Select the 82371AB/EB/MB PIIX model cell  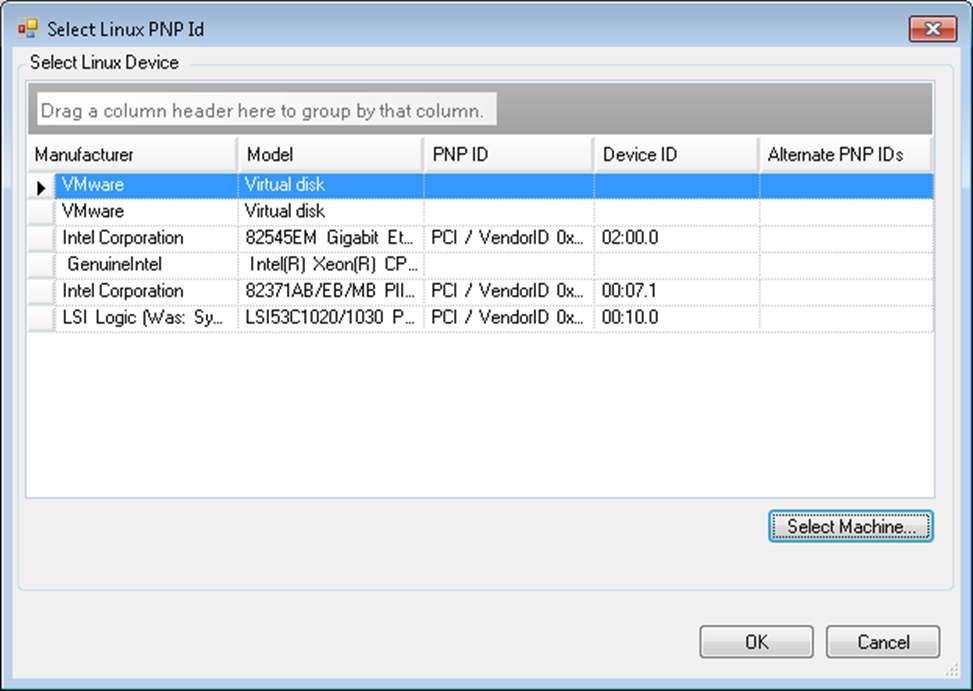tap(330, 291)
